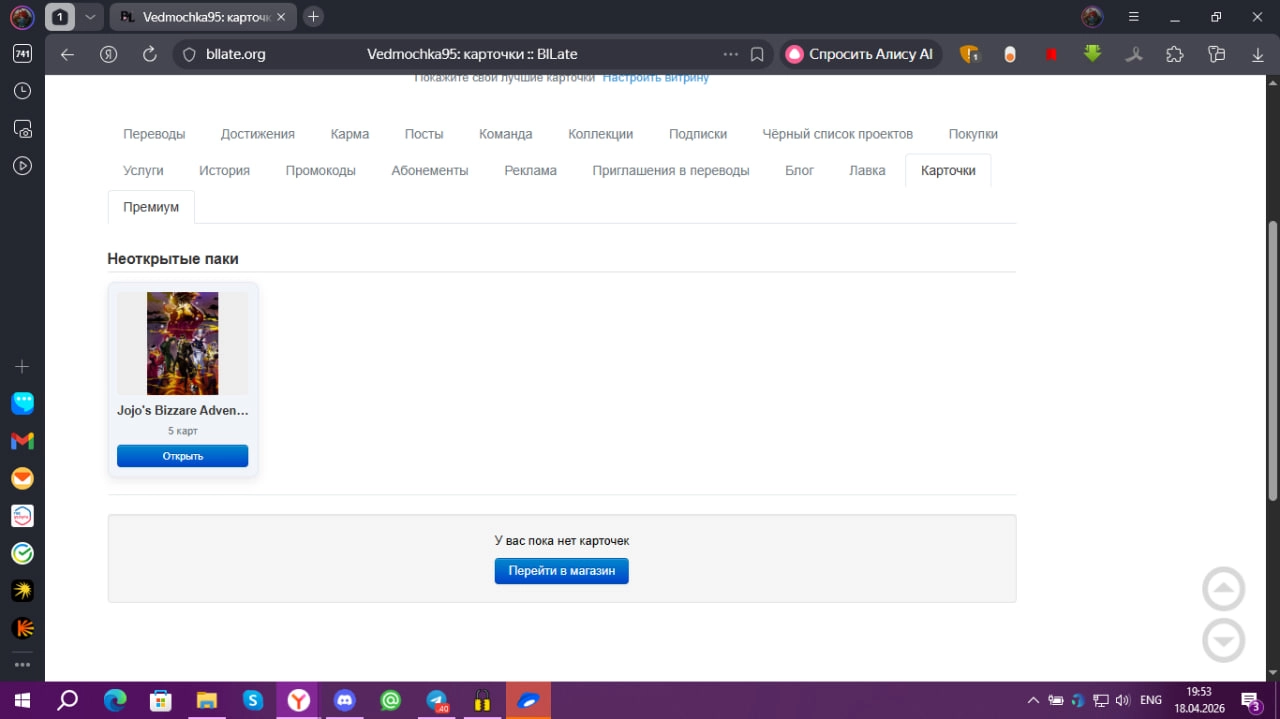Click the Jojo's Bizzare Adventure pack image
1280x719 pixels.
(182, 343)
